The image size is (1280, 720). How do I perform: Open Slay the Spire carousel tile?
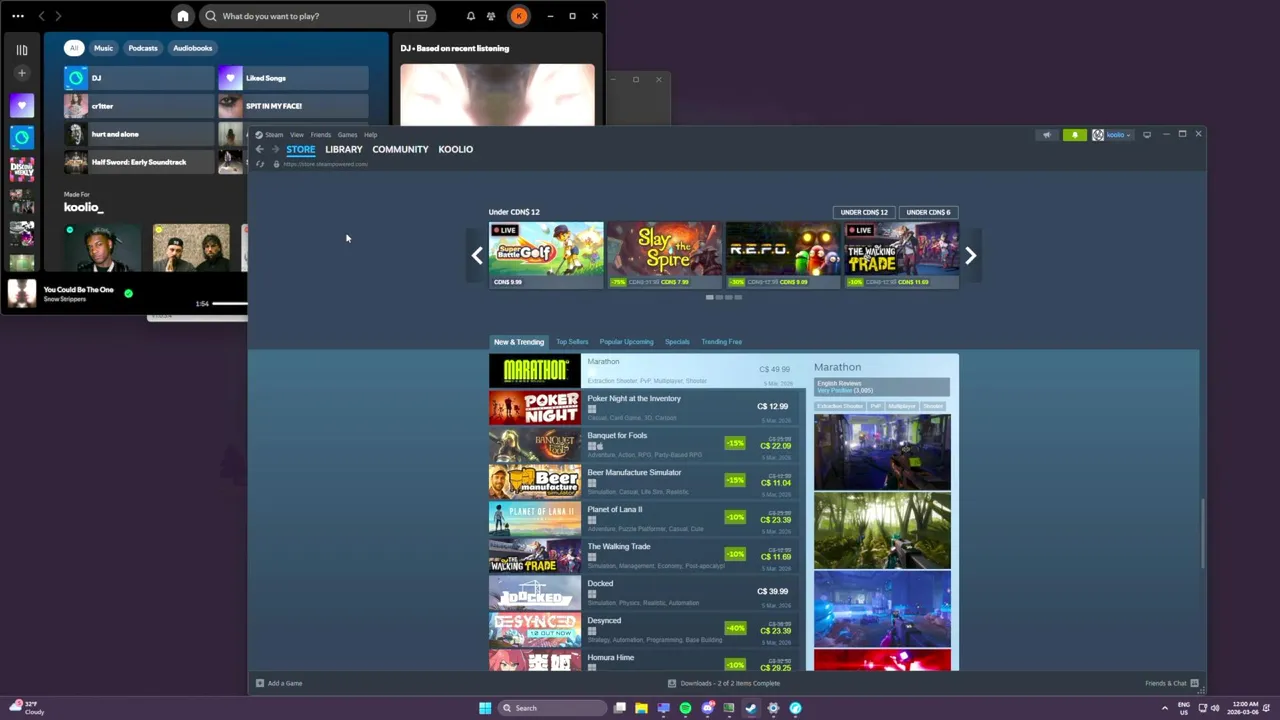point(665,255)
